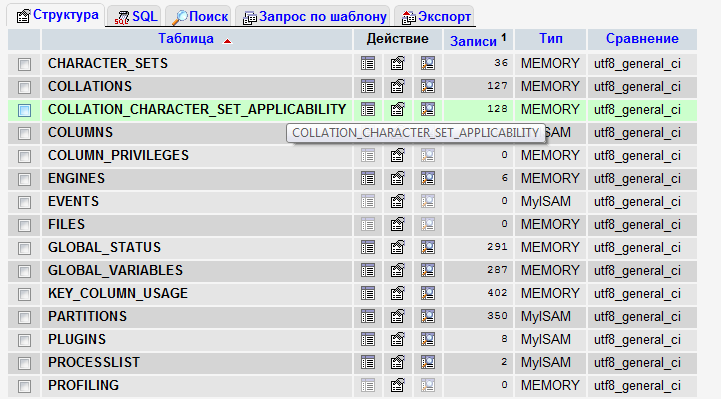Tick the FILES row checkbox
The width and height of the screenshot is (721, 399).
pyautogui.click(x=24, y=225)
